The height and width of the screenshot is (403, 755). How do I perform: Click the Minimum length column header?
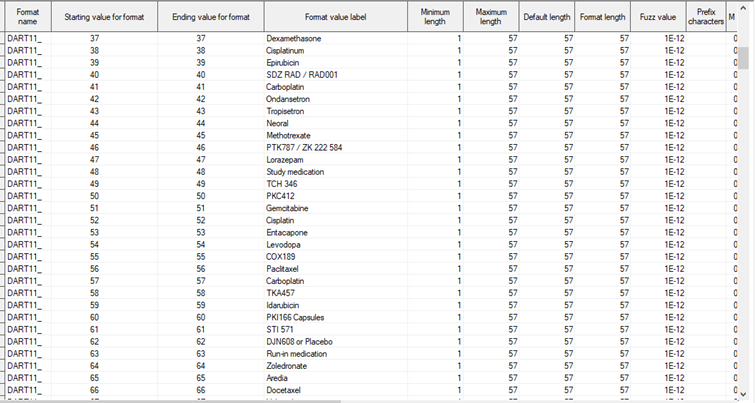point(435,16)
